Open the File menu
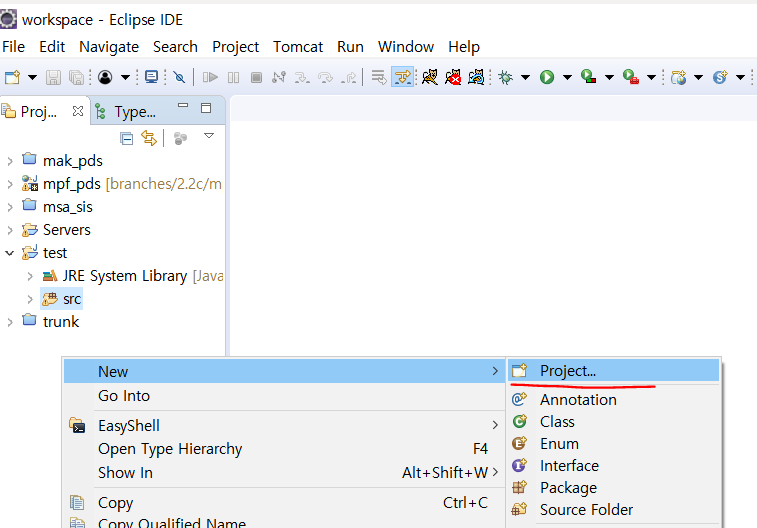The image size is (757, 528). tap(14, 47)
